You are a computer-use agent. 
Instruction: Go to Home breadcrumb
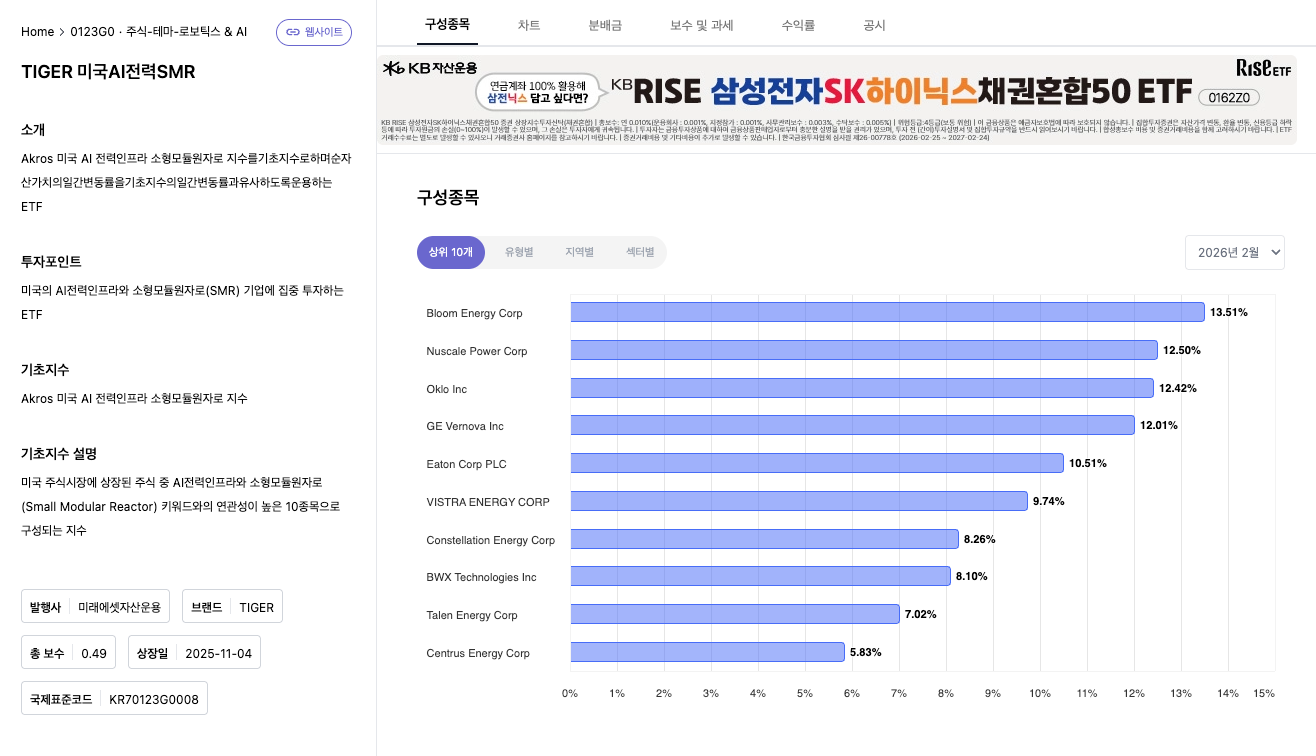[37, 32]
